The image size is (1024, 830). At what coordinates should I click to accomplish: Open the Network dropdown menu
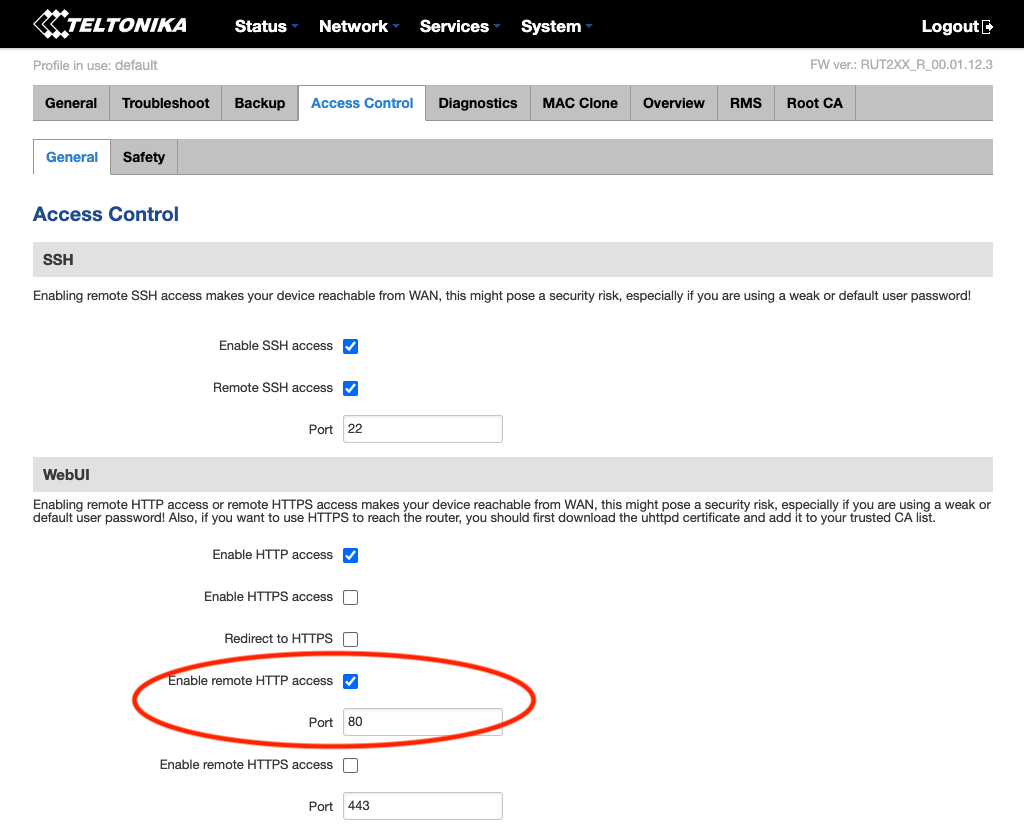[354, 26]
